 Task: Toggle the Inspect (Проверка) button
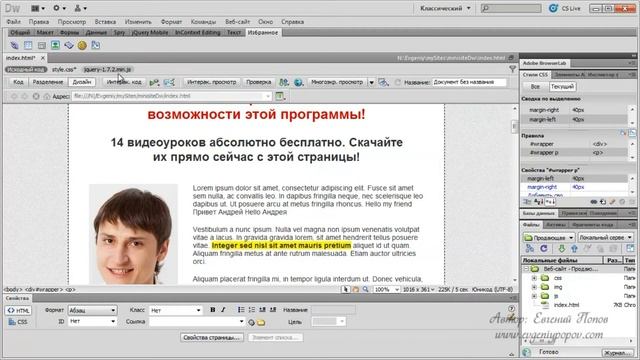tap(258, 82)
